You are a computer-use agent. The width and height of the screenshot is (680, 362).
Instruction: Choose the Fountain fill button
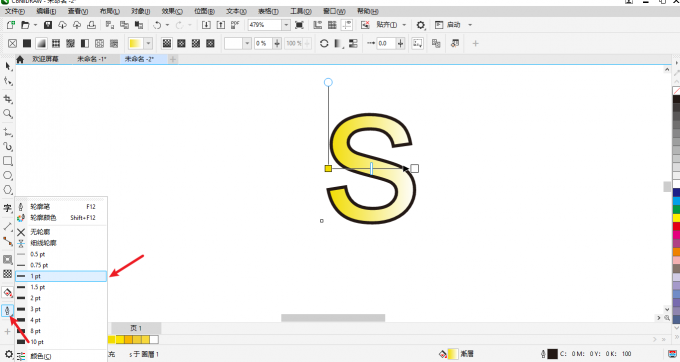coord(41,43)
